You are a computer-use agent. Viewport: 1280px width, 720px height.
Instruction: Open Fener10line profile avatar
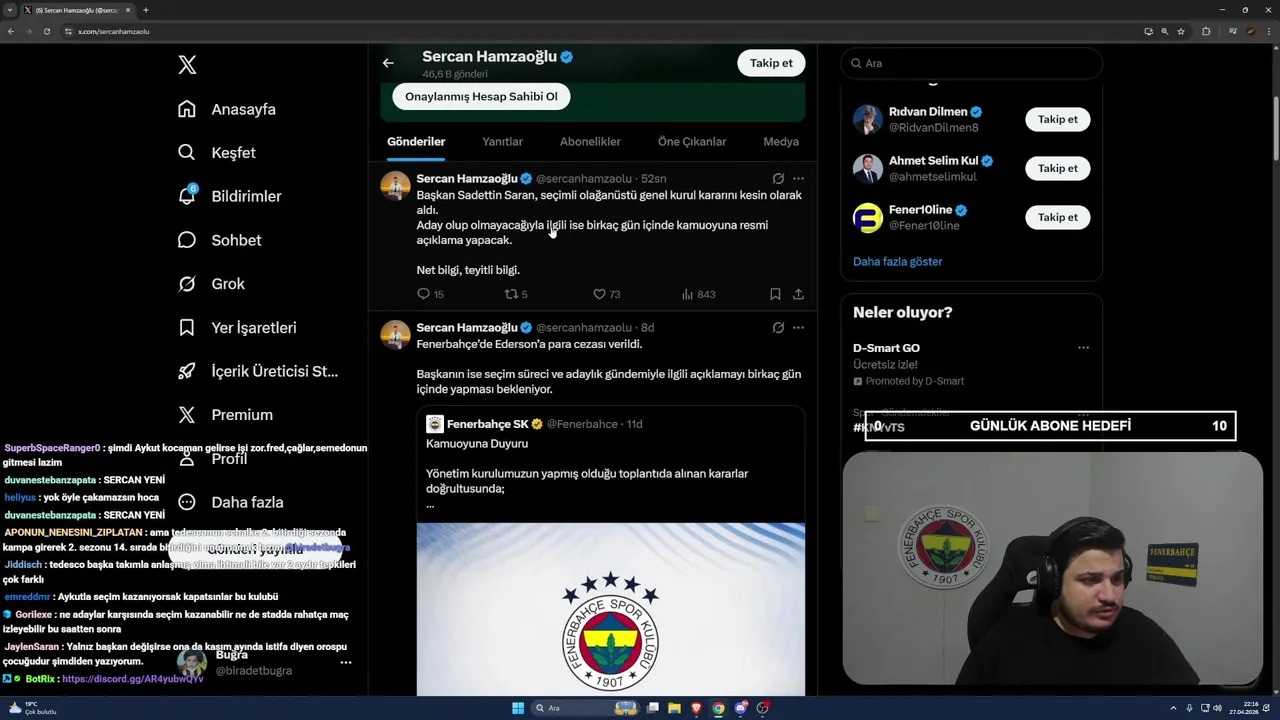pos(868,218)
